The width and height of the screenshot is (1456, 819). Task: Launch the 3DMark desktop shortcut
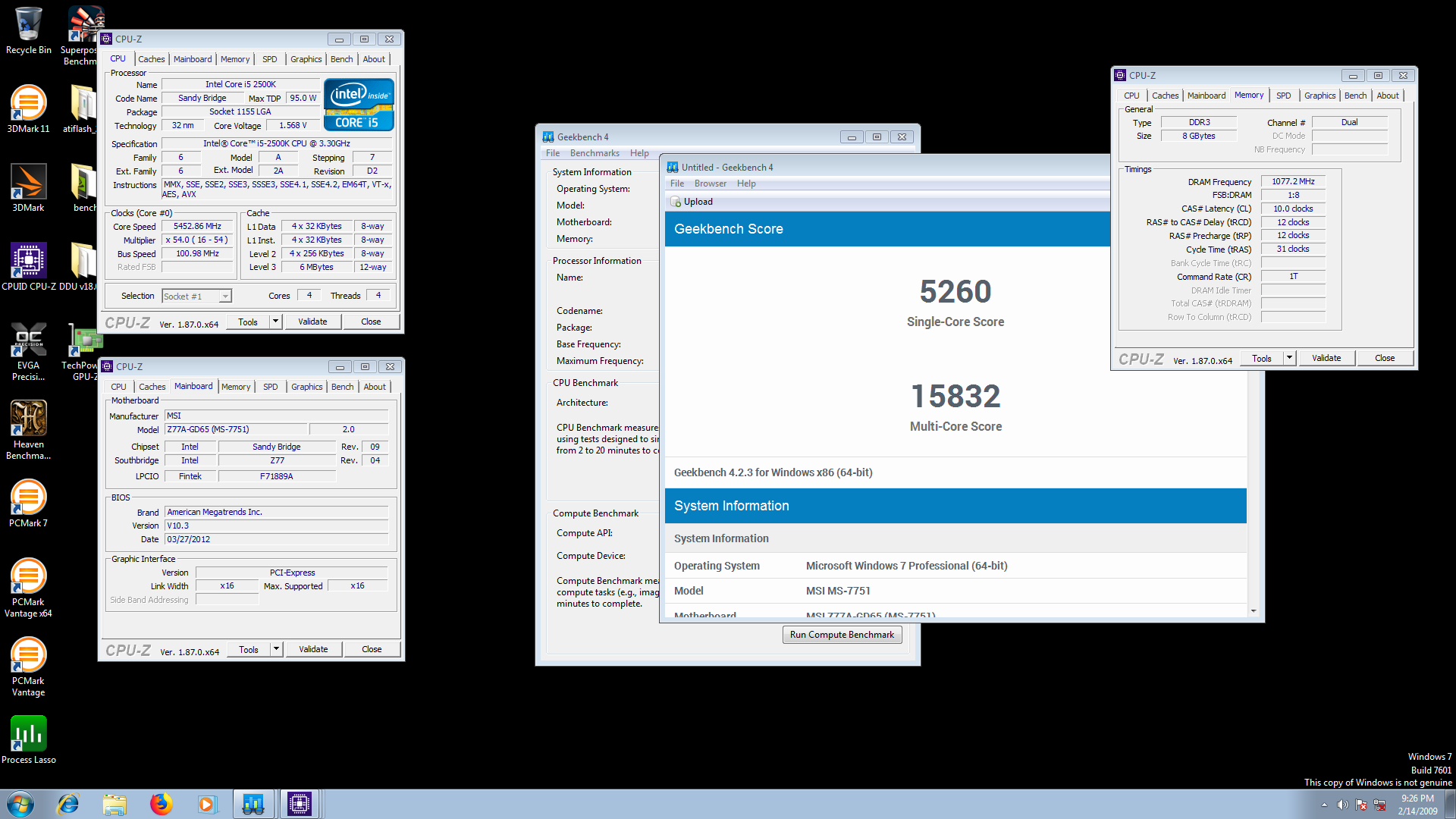tap(28, 188)
